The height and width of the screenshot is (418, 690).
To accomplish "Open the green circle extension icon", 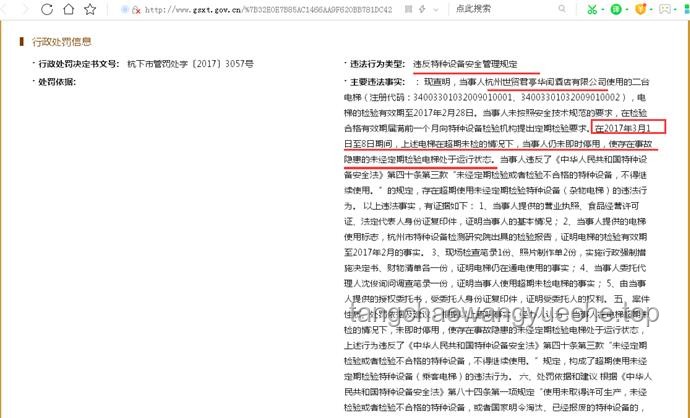I will 616,9.
